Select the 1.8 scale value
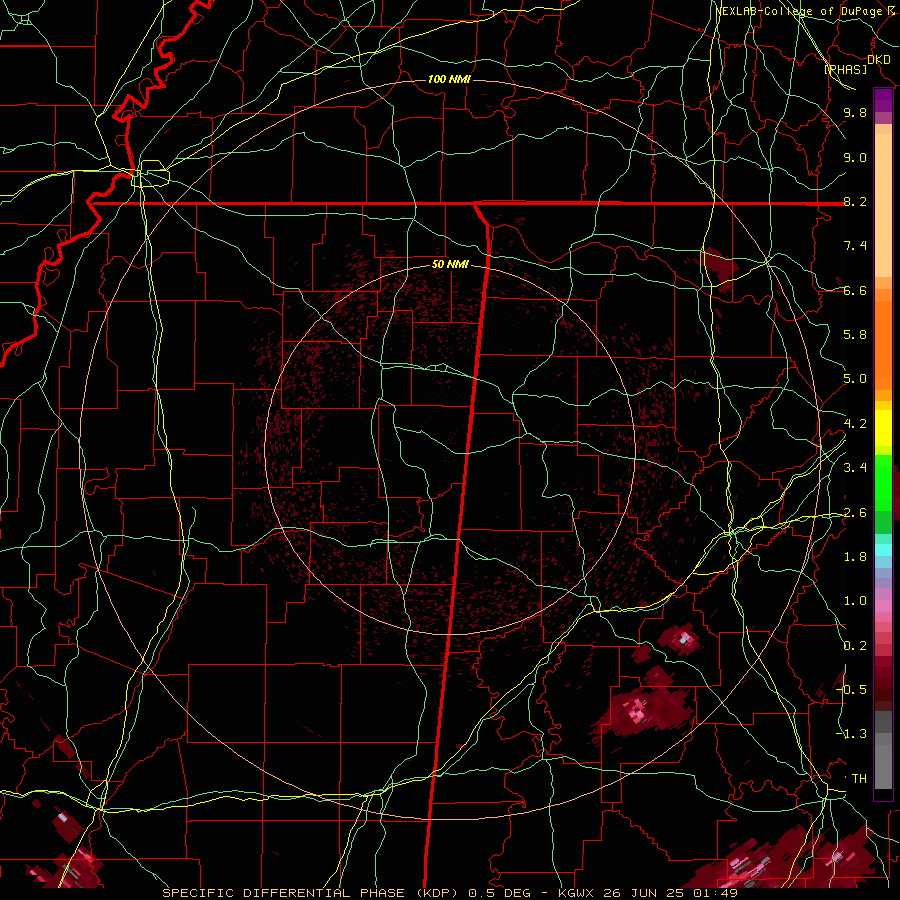This screenshot has width=900, height=900. tap(855, 557)
